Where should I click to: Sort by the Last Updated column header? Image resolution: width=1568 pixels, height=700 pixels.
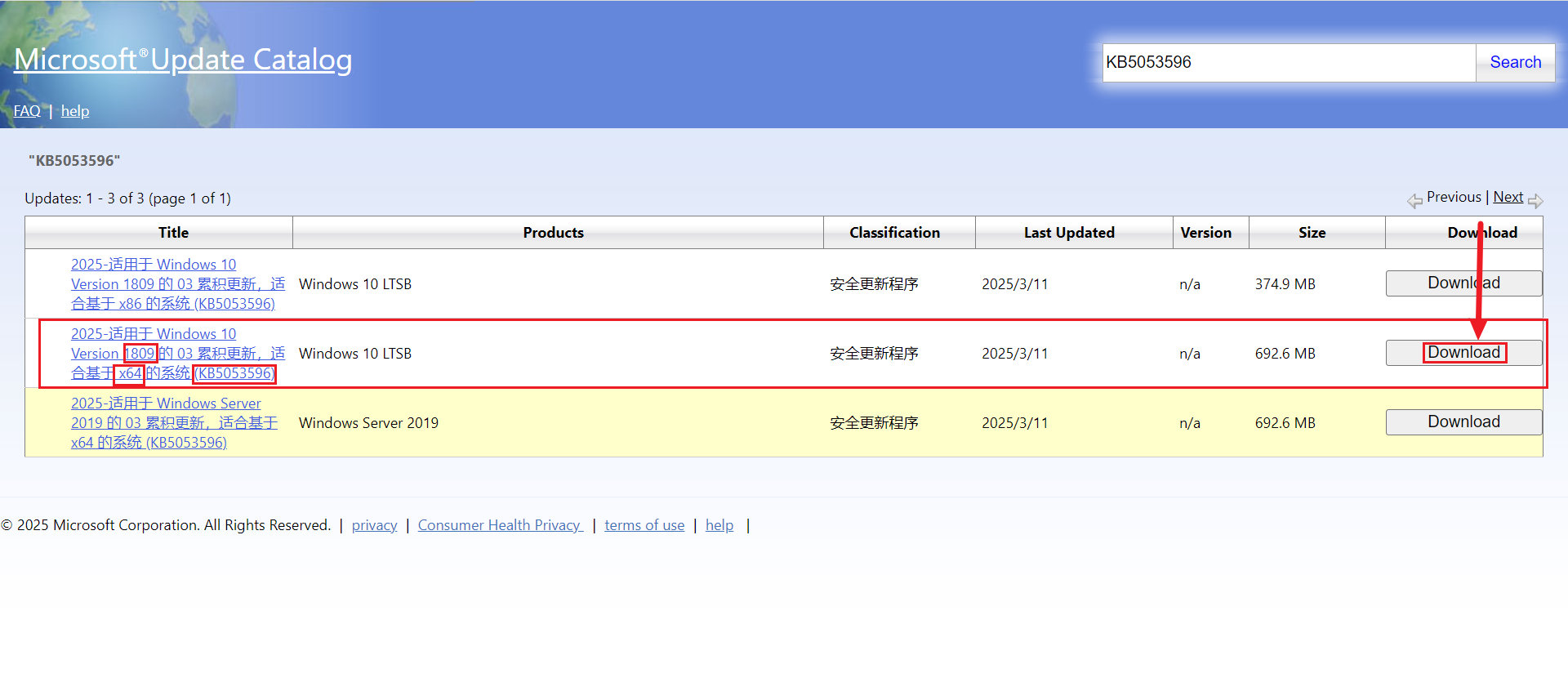1074,233
